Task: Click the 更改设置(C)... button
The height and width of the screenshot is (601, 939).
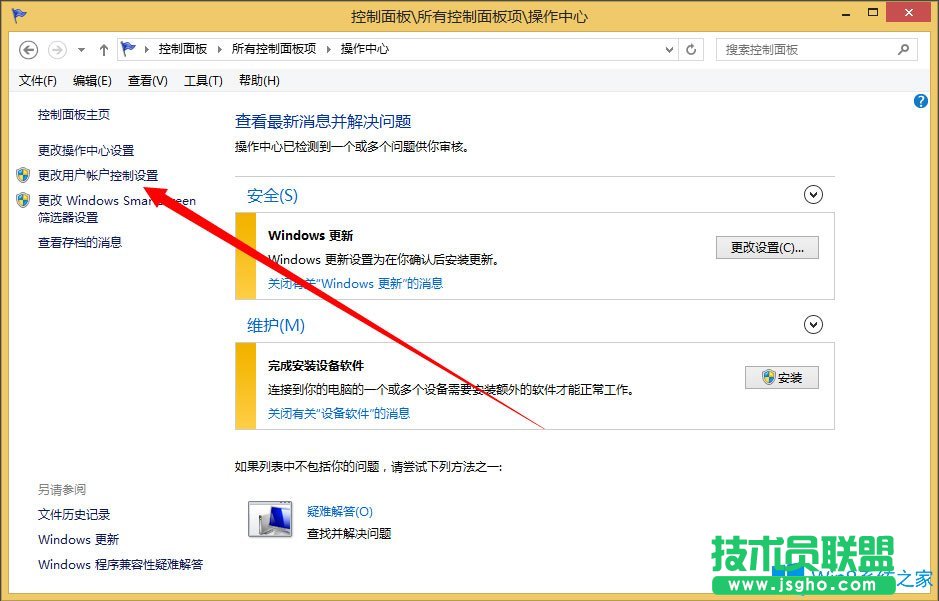Action: (767, 247)
